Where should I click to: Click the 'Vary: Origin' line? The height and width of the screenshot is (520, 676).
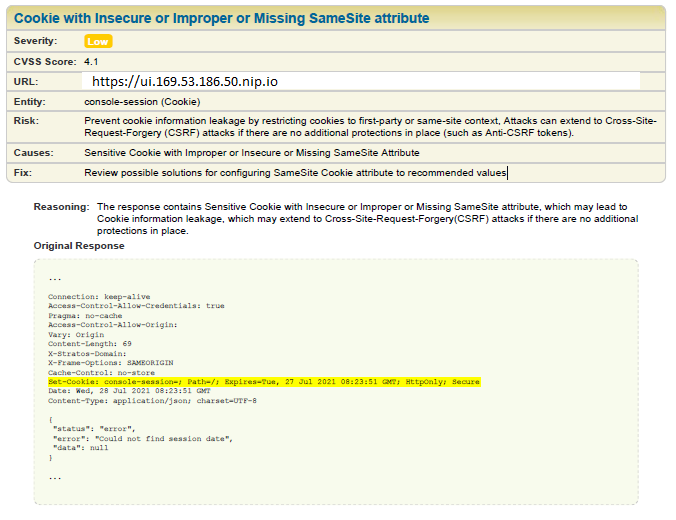click(x=76, y=335)
